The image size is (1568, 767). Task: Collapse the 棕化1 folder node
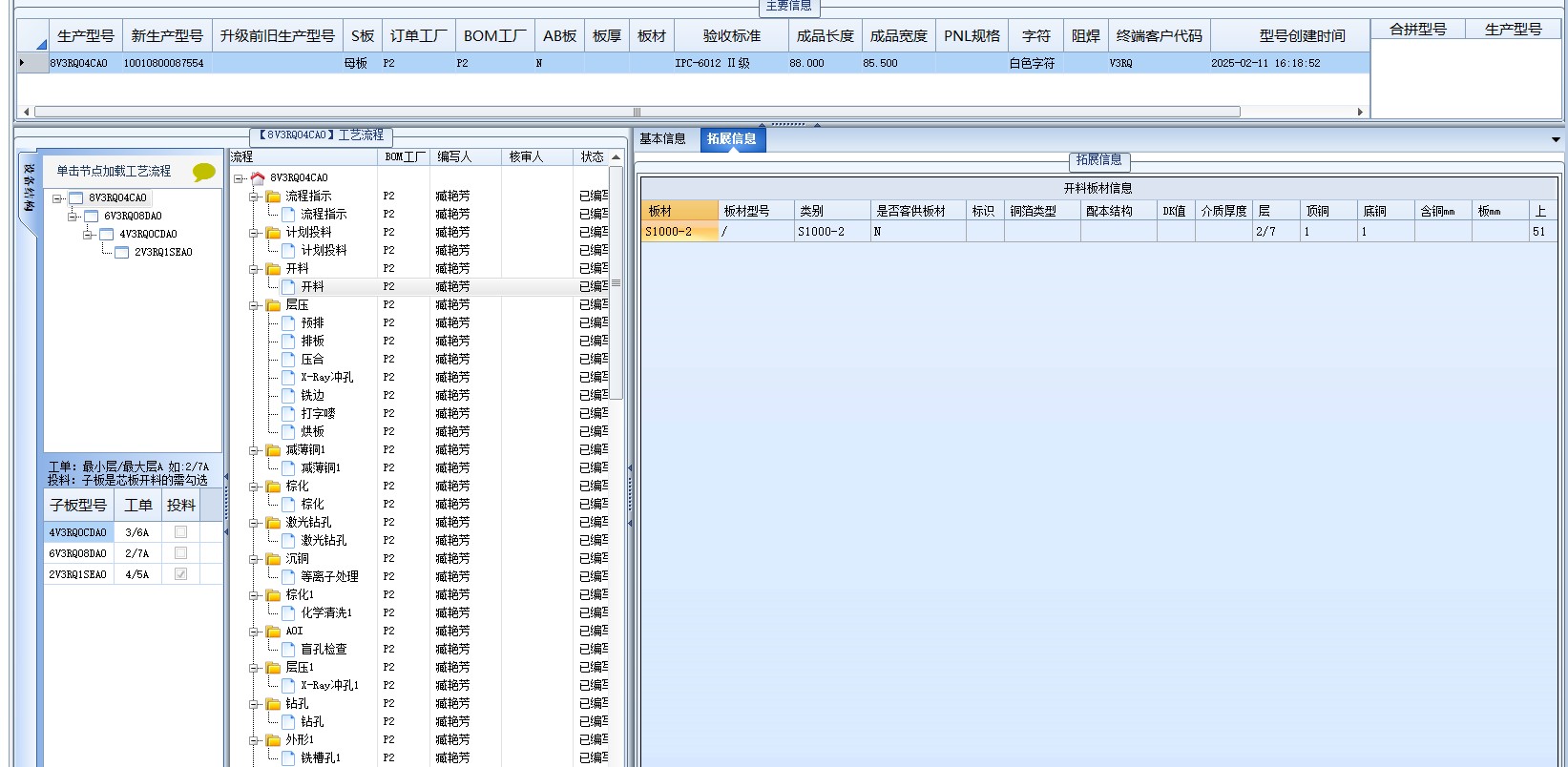[x=255, y=595]
